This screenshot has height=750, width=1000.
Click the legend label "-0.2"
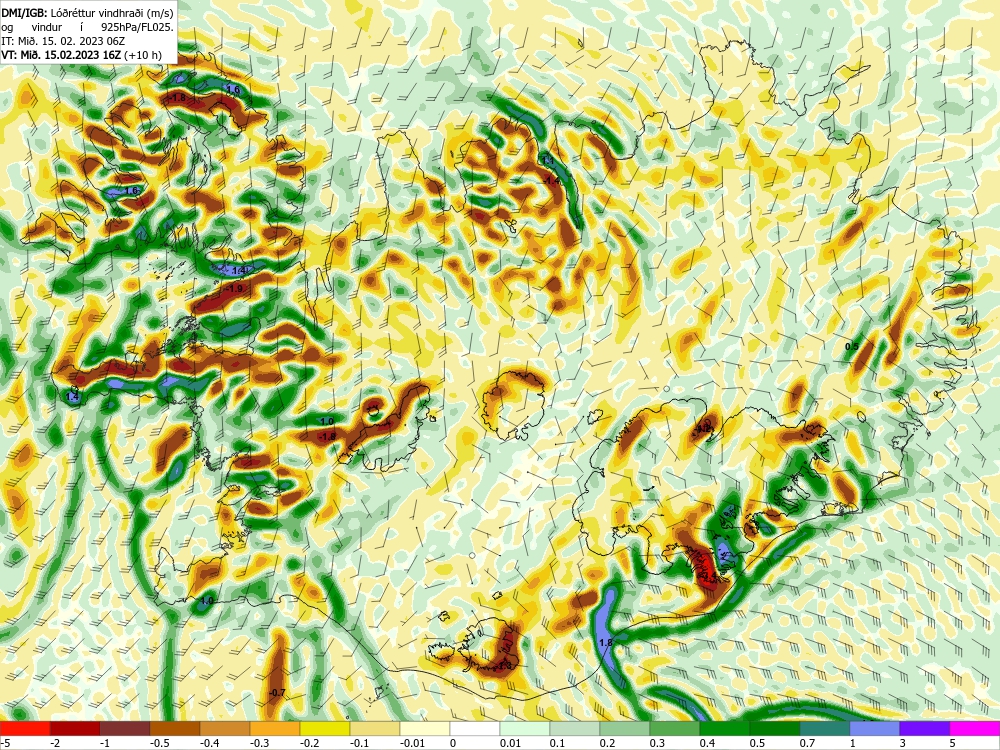pyautogui.click(x=308, y=743)
